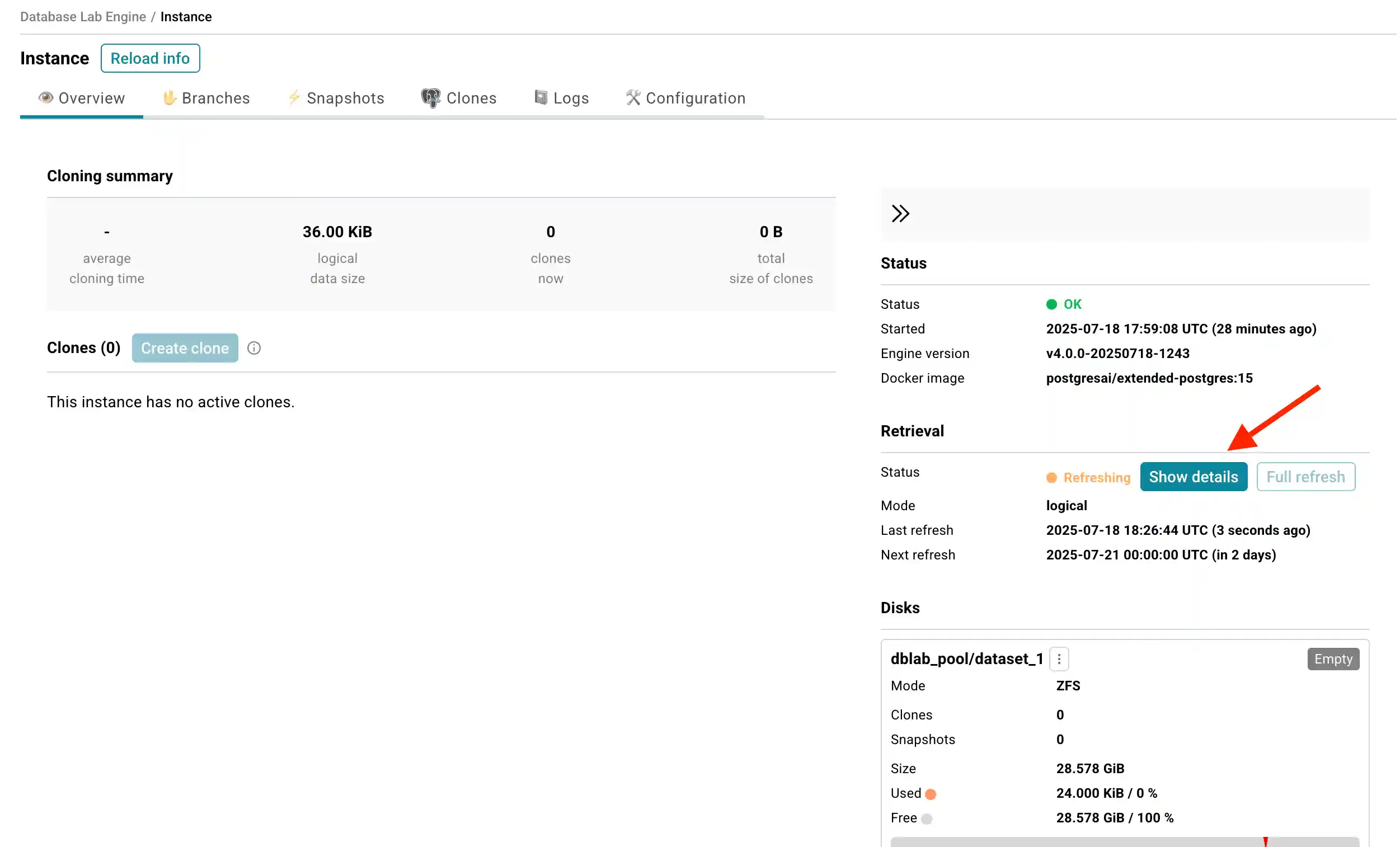Viewport: 1400px width, 847px height.
Task: Click the Reload info button
Action: point(150,58)
